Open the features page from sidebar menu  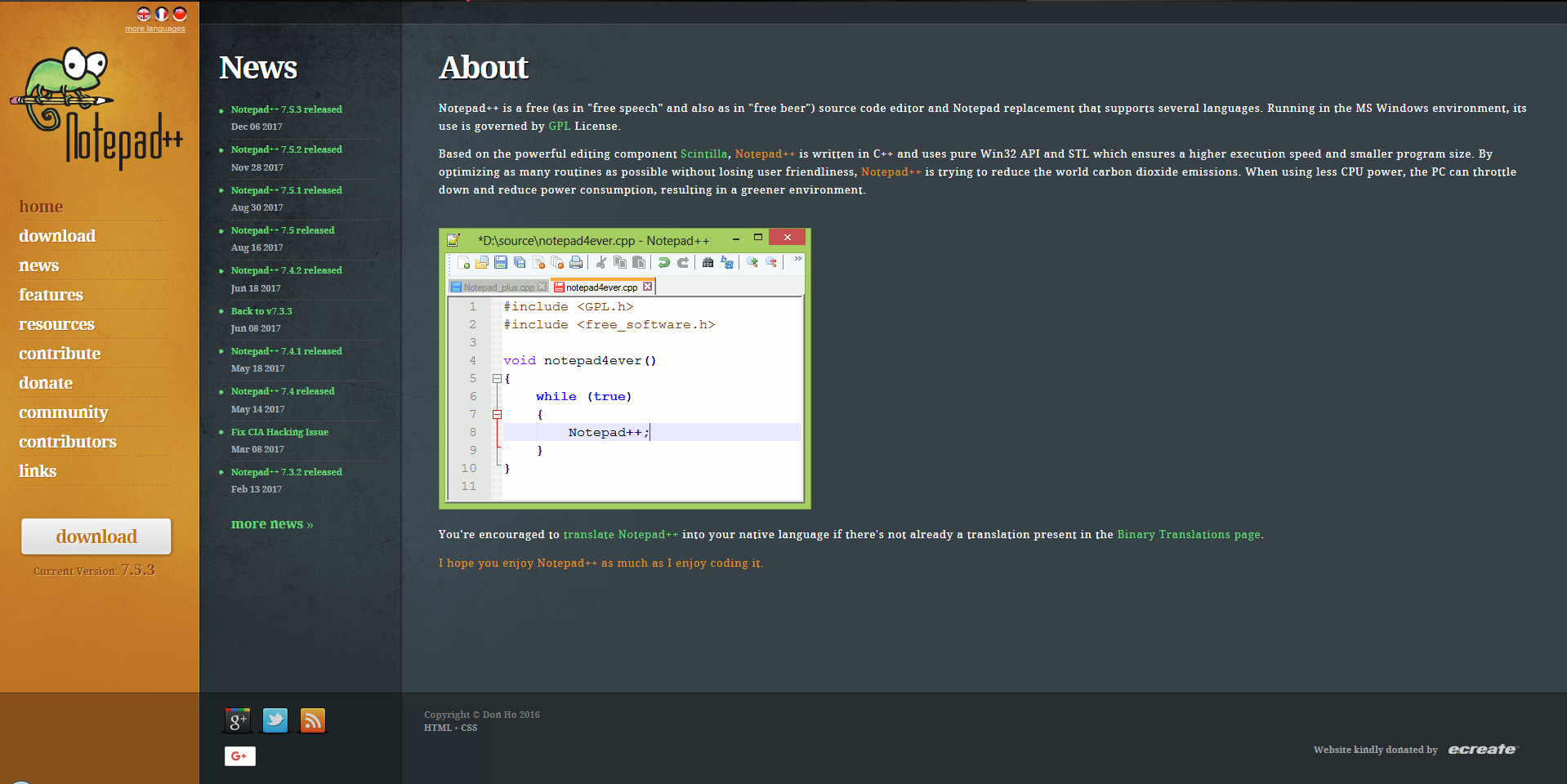tap(51, 295)
